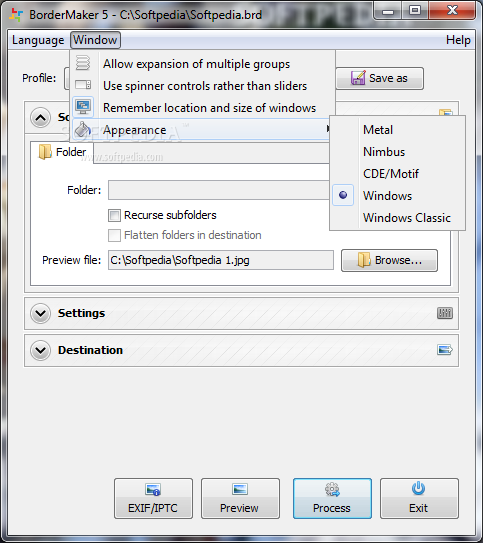Click the source folder icon at top right
Image resolution: width=483 pixels, height=543 pixels.
[446, 113]
